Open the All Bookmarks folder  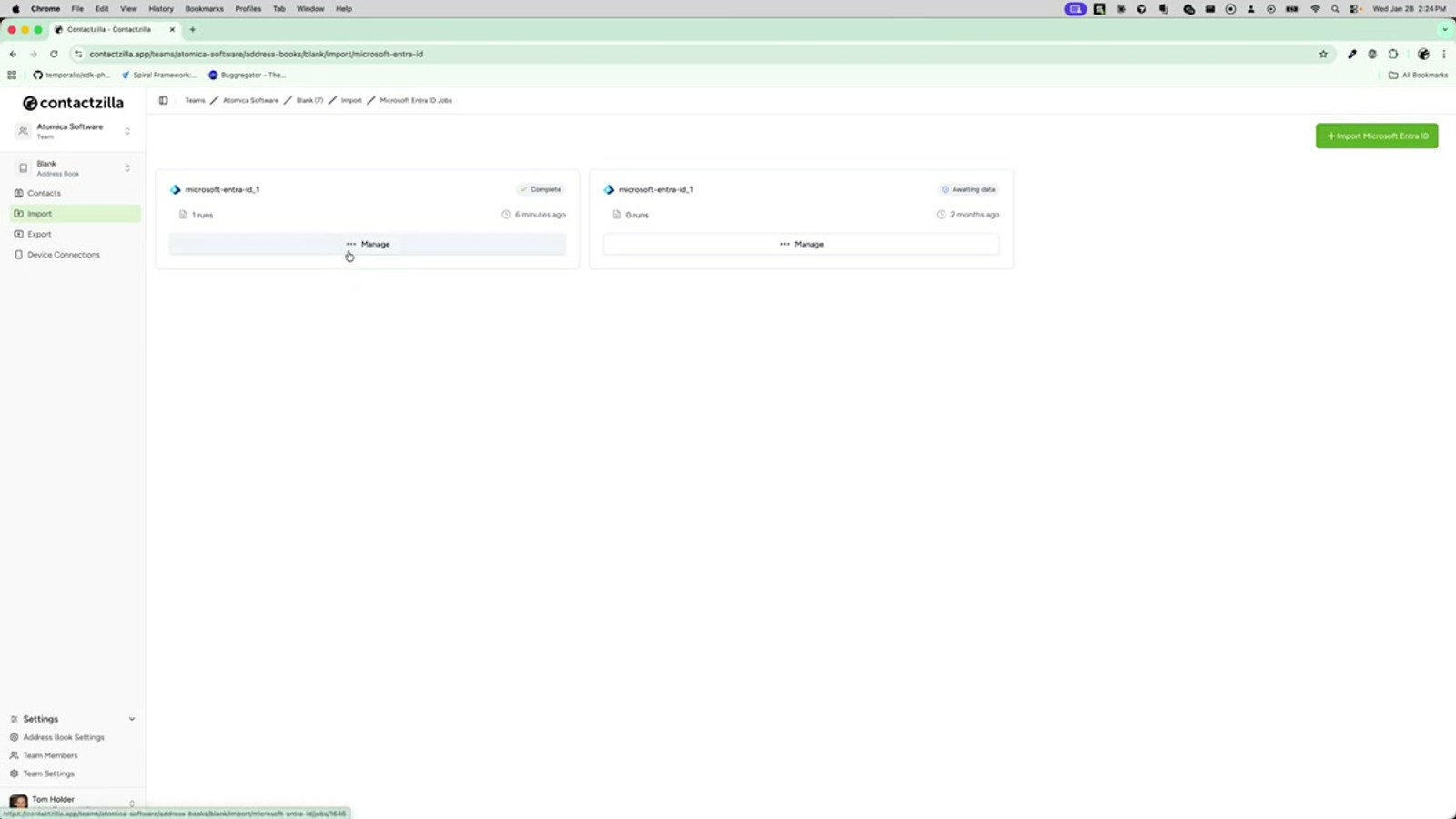tap(1418, 75)
